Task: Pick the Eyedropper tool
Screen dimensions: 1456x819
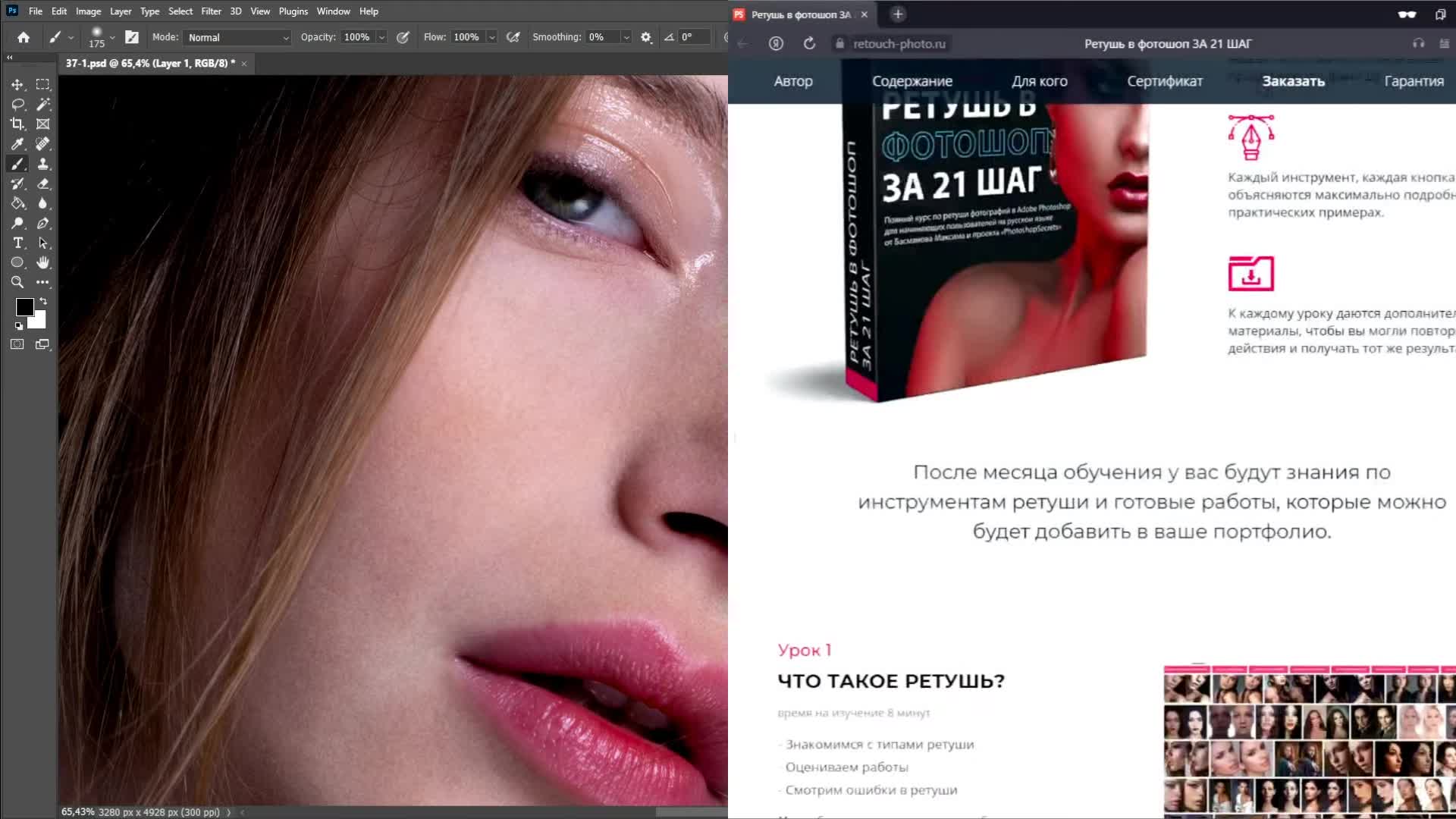Action: tap(17, 144)
